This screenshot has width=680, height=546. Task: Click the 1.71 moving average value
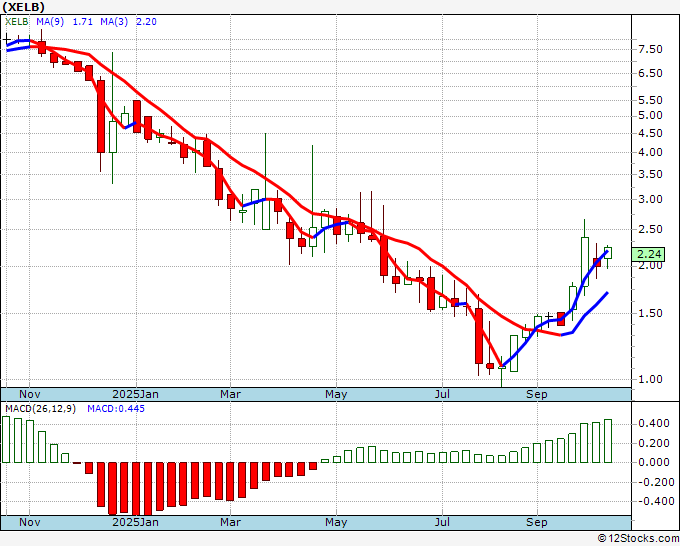click(x=82, y=22)
